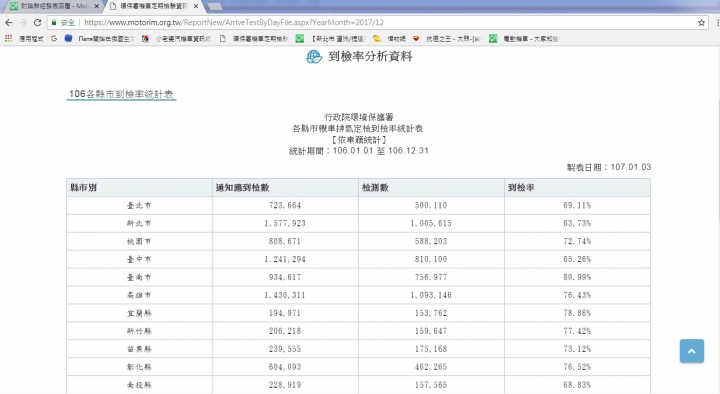The width and height of the screenshot is (720, 394).
Task: Open the 應用程式 apps shortcut
Action: [24, 39]
